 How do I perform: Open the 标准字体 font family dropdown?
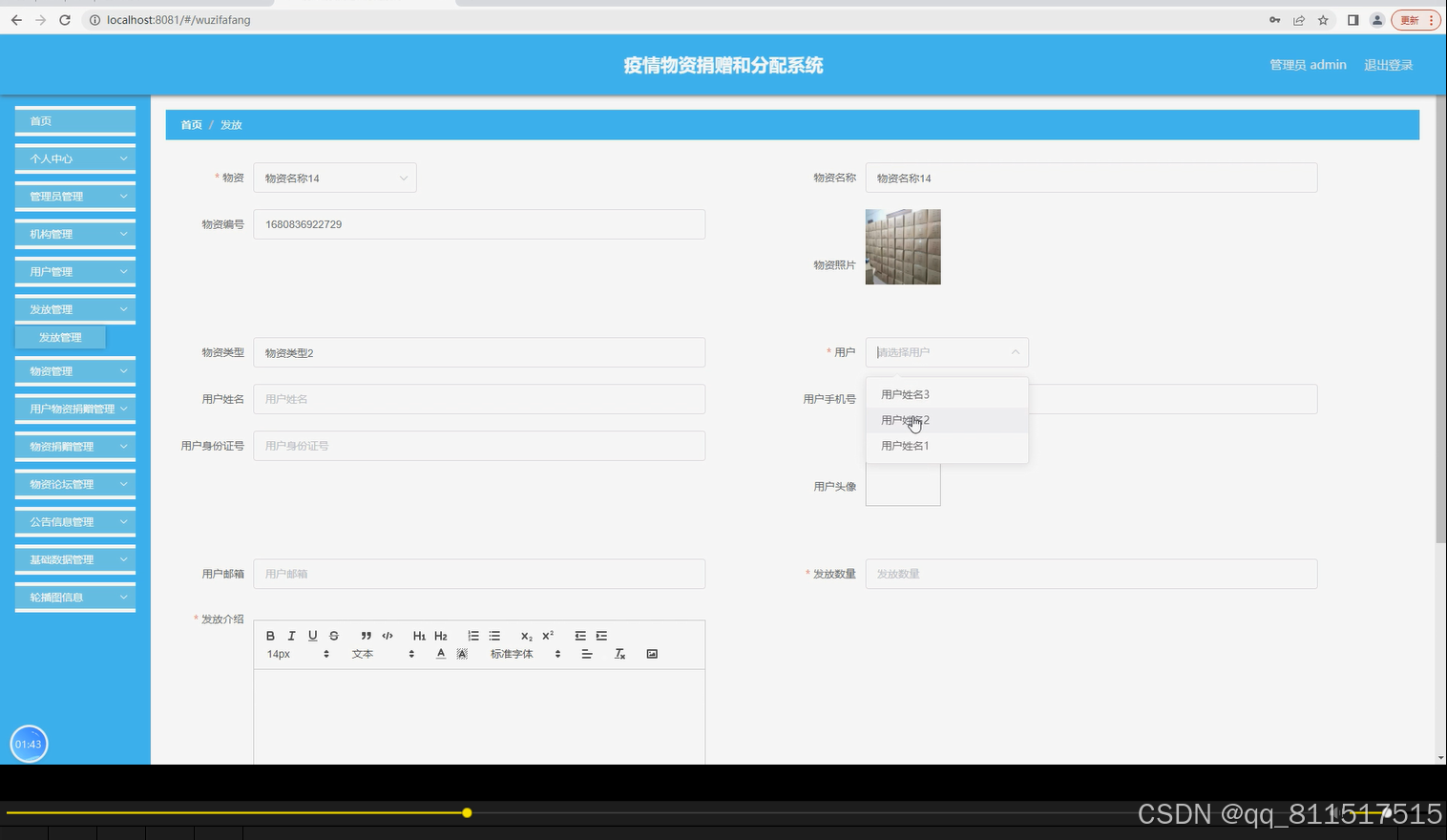(526, 654)
